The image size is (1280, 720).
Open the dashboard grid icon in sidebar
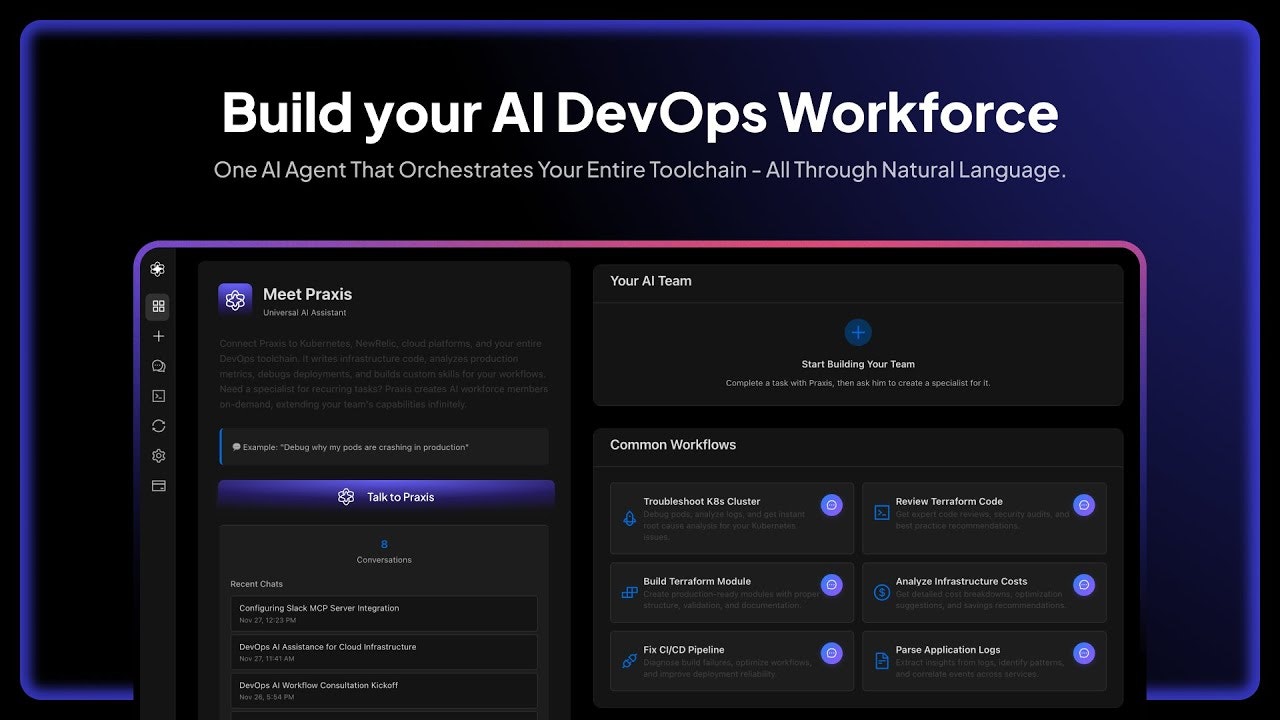pos(158,306)
